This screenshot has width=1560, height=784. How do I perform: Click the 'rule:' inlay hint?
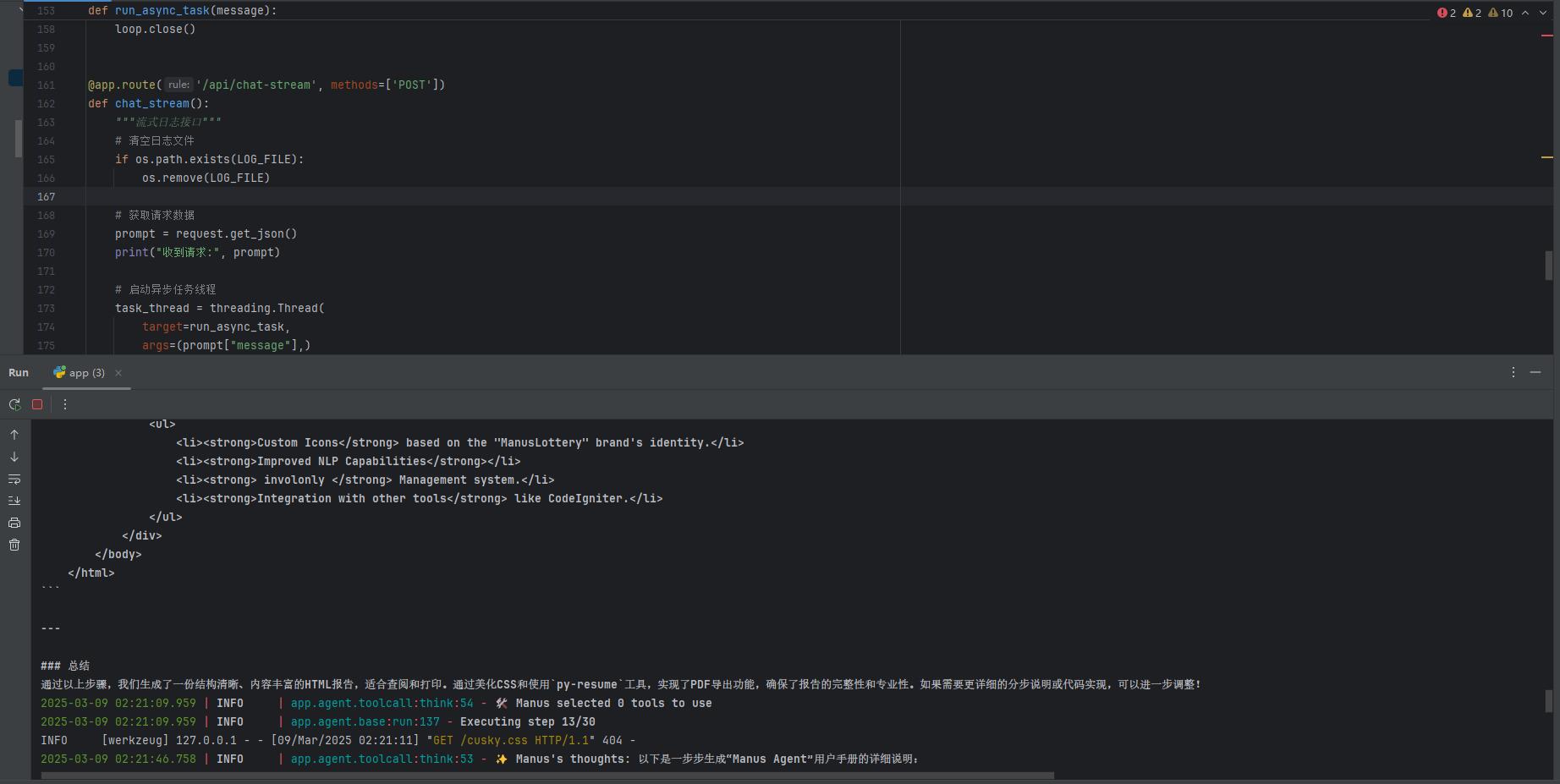coord(179,85)
